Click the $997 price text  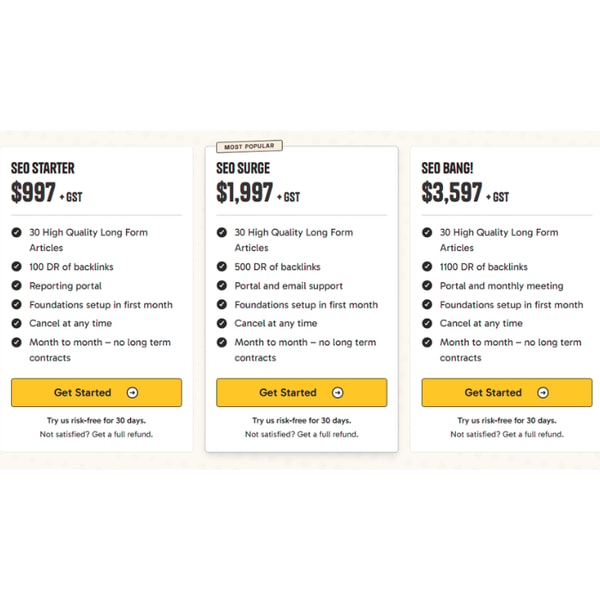click(34, 192)
